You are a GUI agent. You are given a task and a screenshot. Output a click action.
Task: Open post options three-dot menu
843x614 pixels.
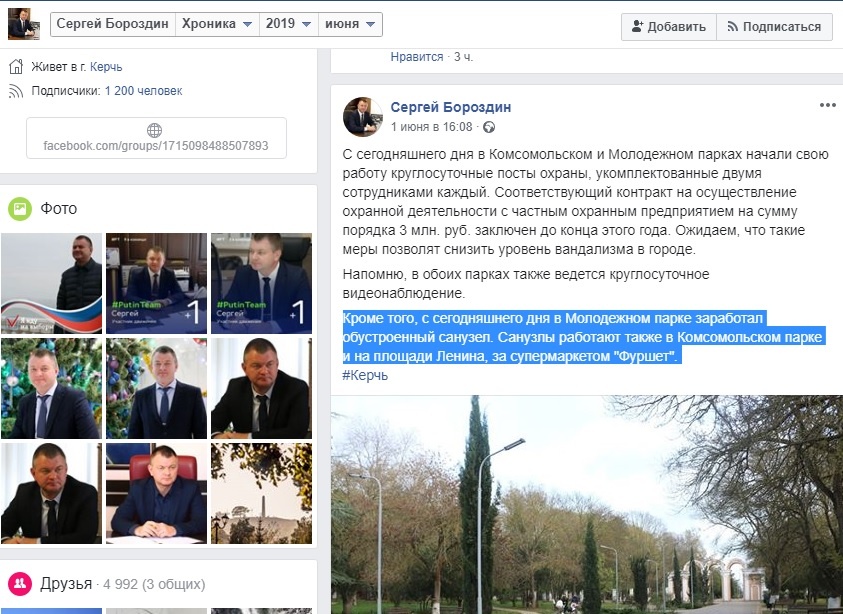[827, 105]
